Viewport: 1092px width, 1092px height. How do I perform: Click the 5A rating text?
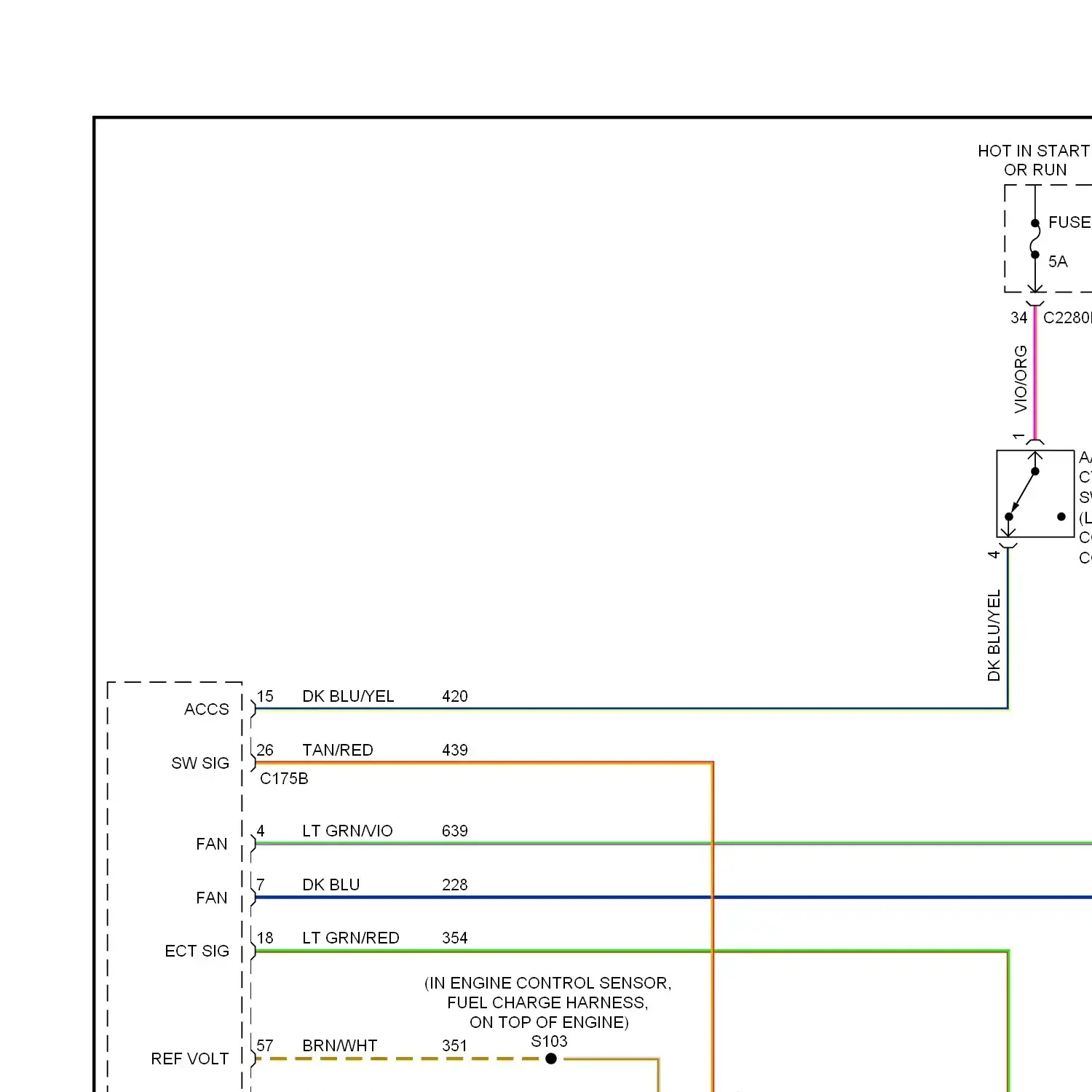[1058, 261]
